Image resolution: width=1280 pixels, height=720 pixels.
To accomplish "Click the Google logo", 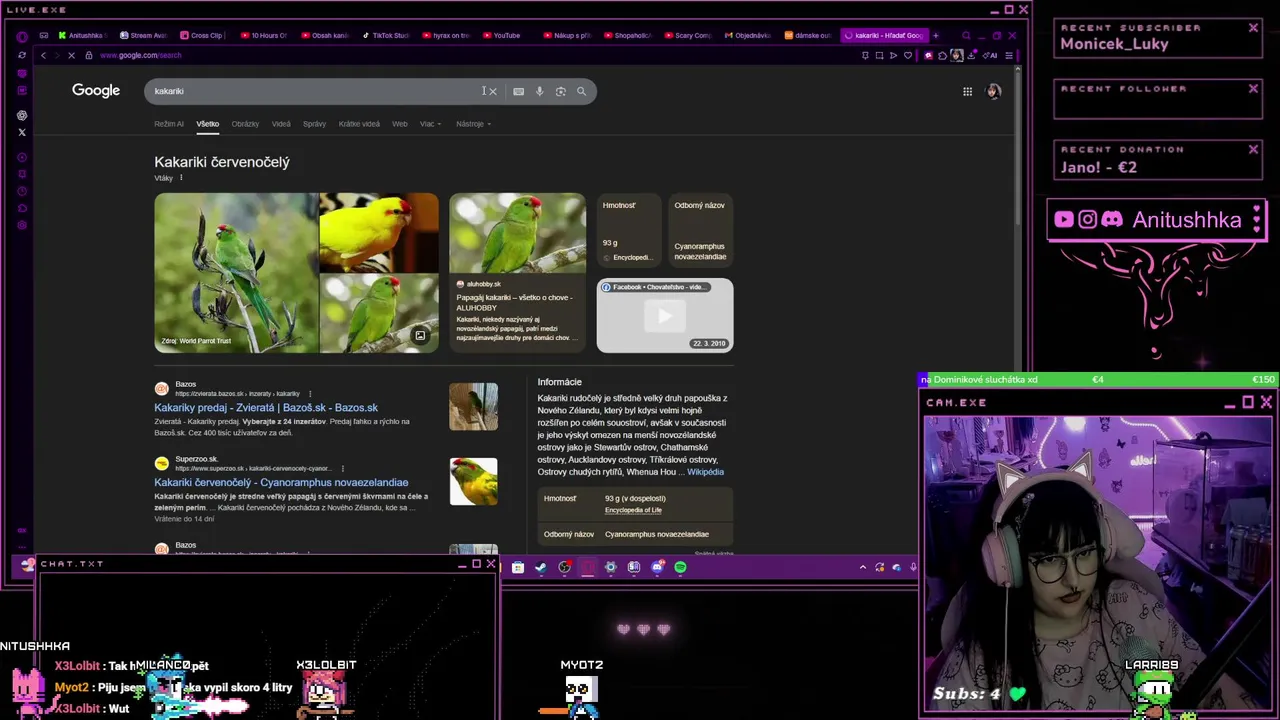I will [96, 91].
